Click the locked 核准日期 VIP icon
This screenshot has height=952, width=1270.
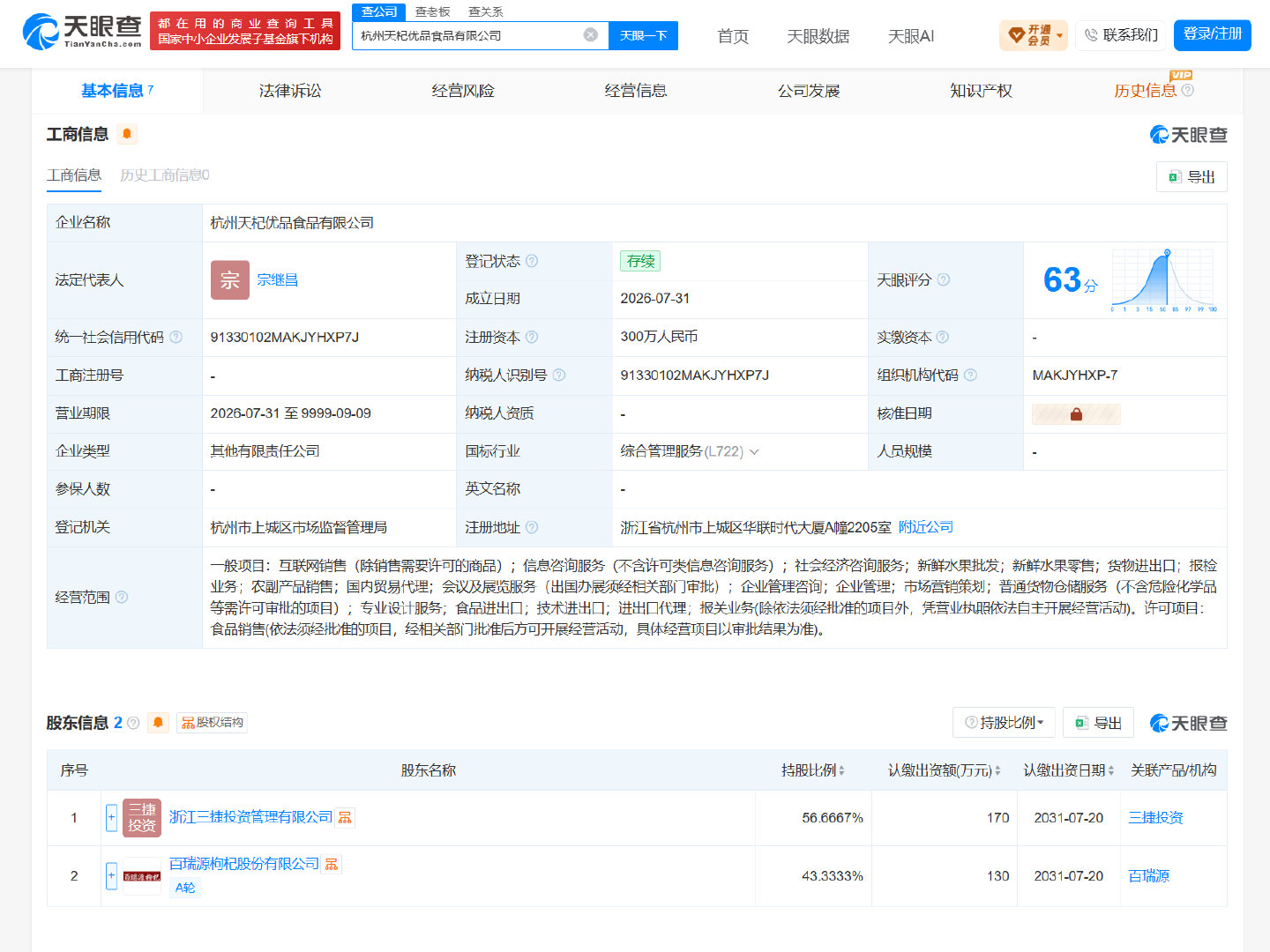pyautogui.click(x=1076, y=413)
